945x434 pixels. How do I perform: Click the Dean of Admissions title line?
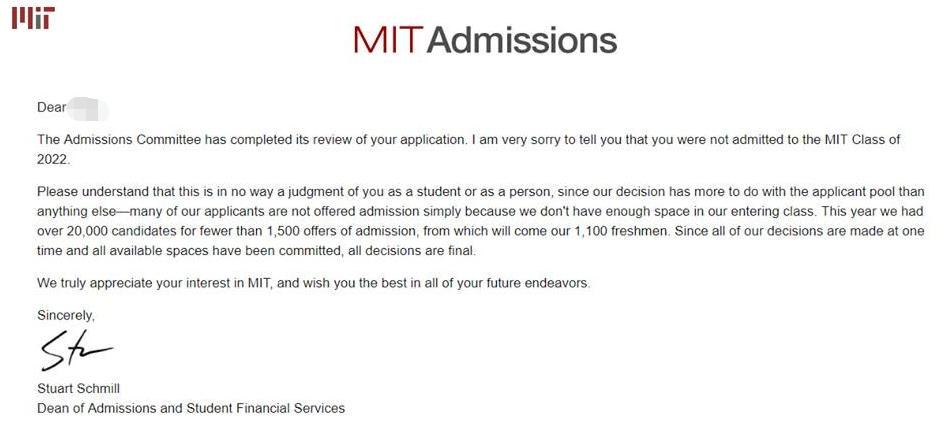191,408
